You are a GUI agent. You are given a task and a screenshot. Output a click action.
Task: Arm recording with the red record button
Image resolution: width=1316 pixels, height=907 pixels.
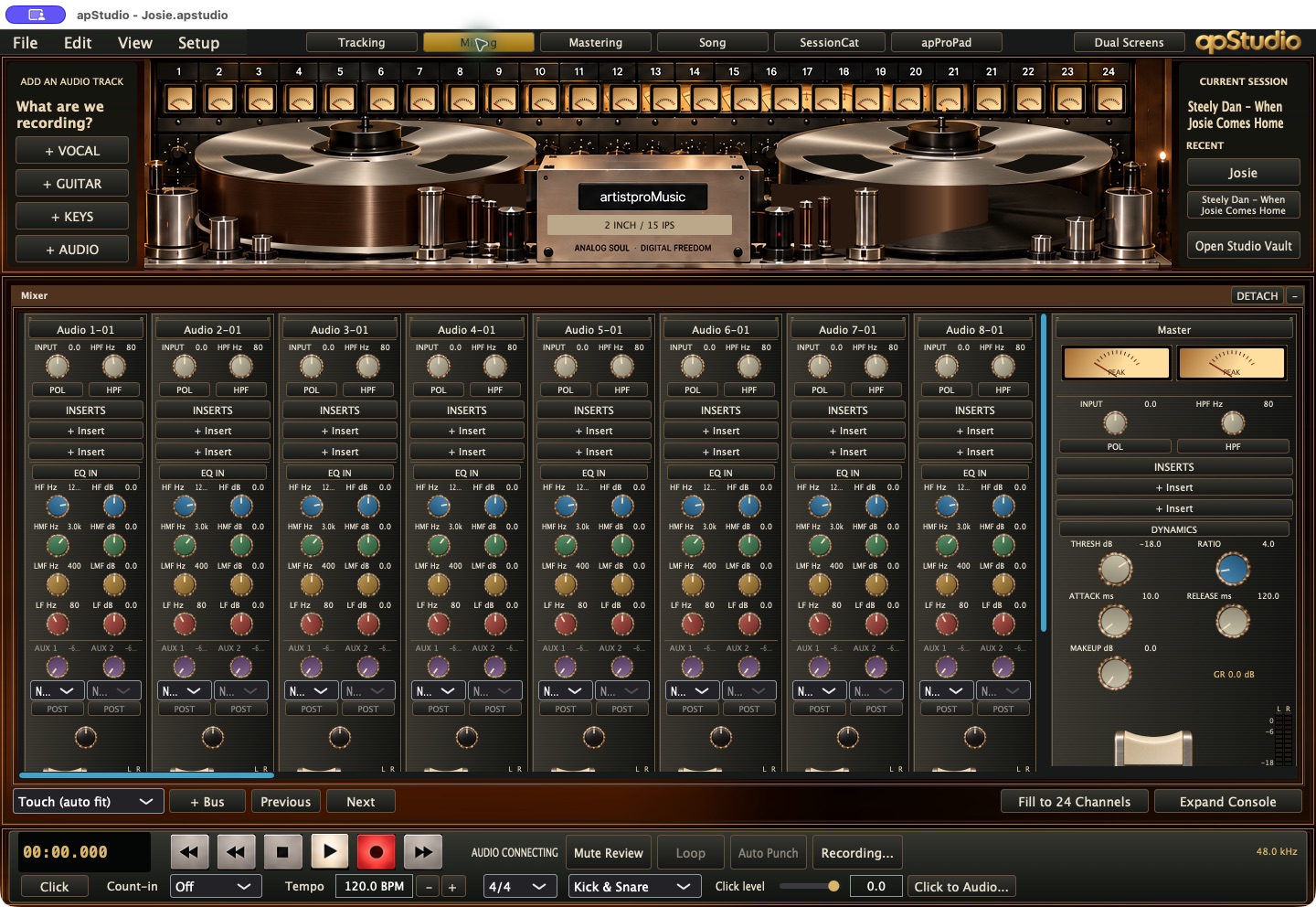click(x=376, y=852)
